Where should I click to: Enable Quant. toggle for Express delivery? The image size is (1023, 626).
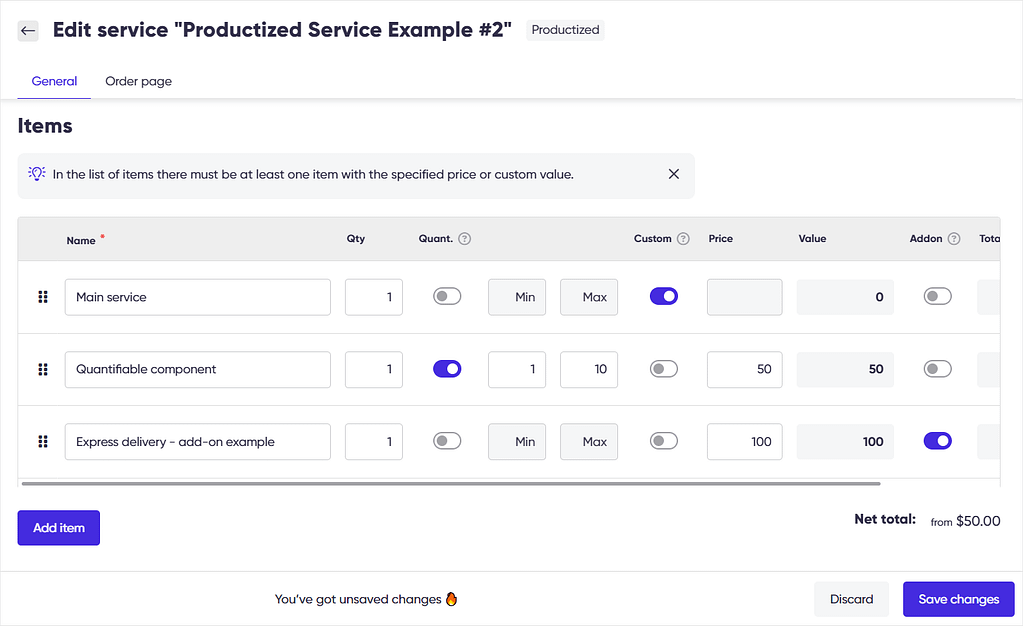(x=447, y=441)
